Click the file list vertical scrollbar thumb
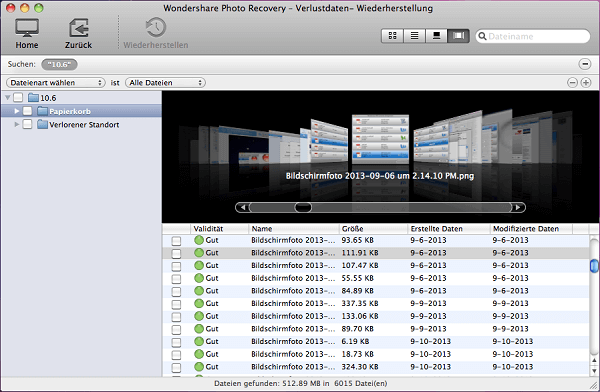 pyautogui.click(x=594, y=266)
